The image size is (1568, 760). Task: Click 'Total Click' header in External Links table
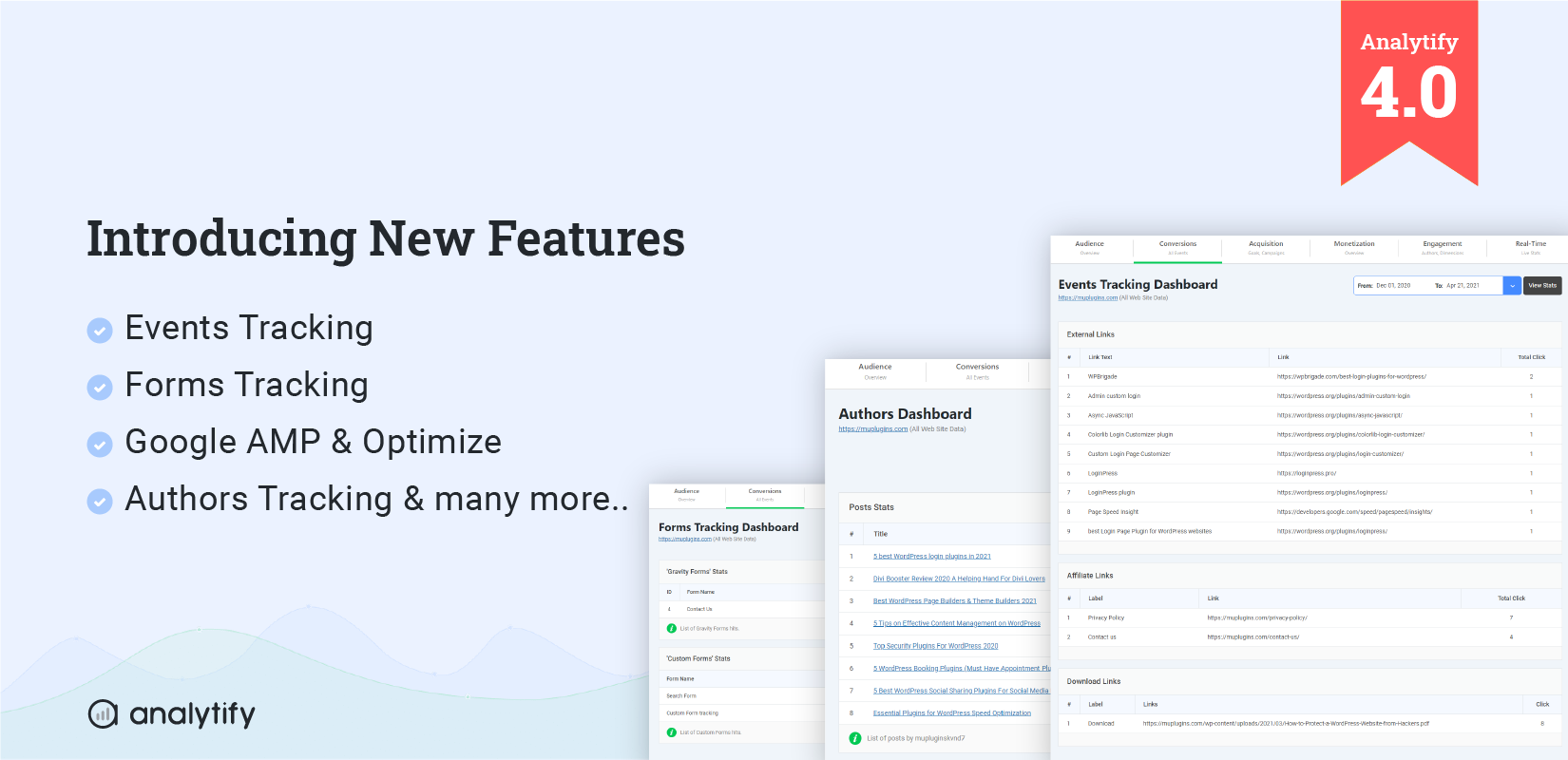(1531, 357)
